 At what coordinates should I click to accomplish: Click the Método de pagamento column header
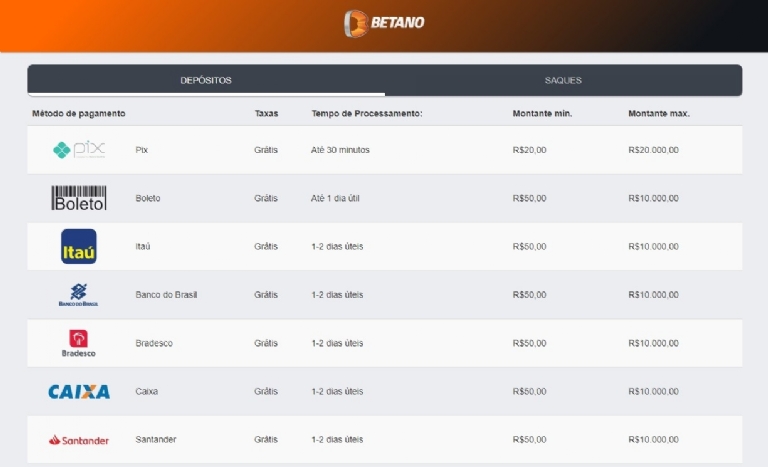(x=78, y=113)
